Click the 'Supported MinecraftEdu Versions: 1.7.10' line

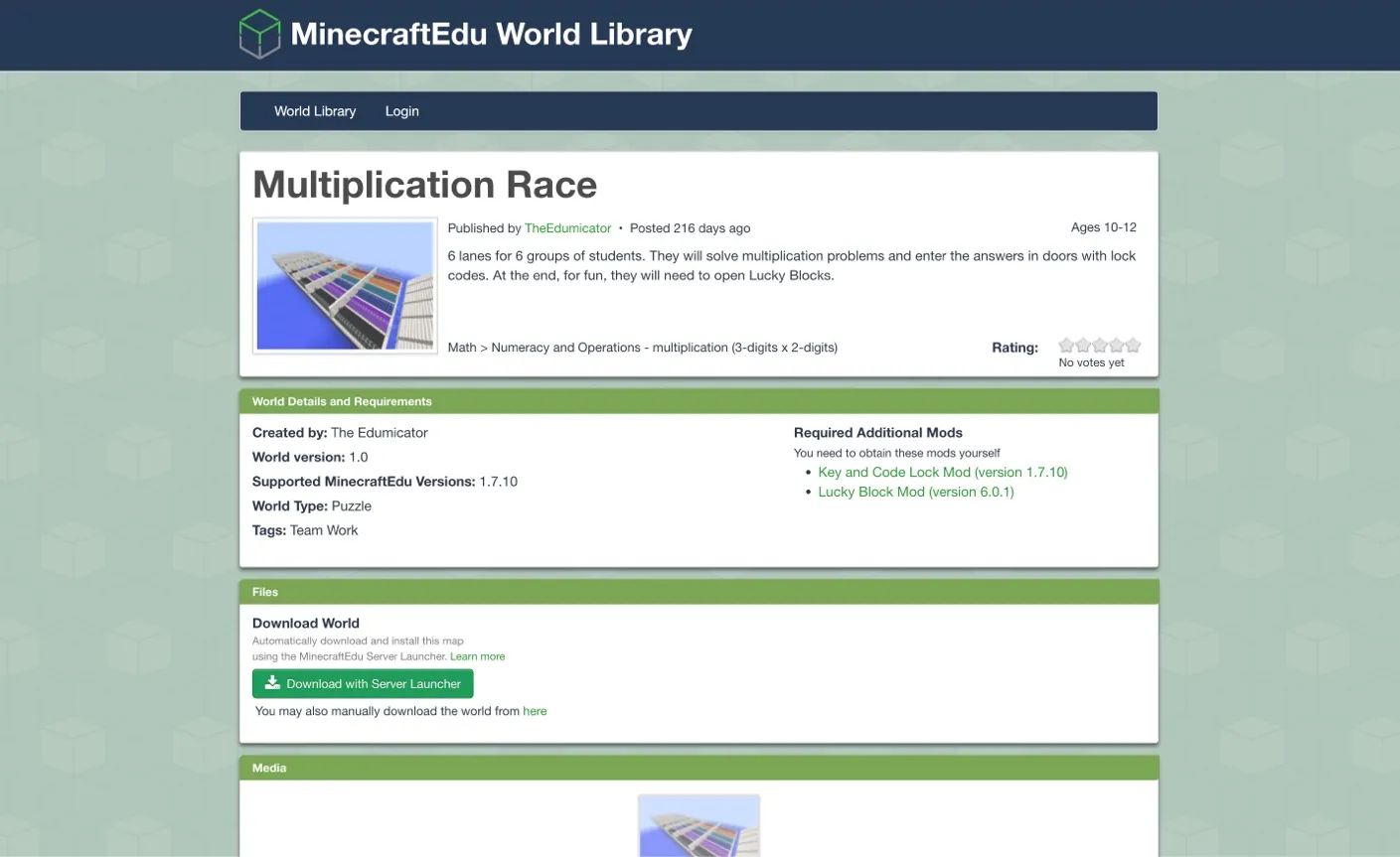coord(385,482)
